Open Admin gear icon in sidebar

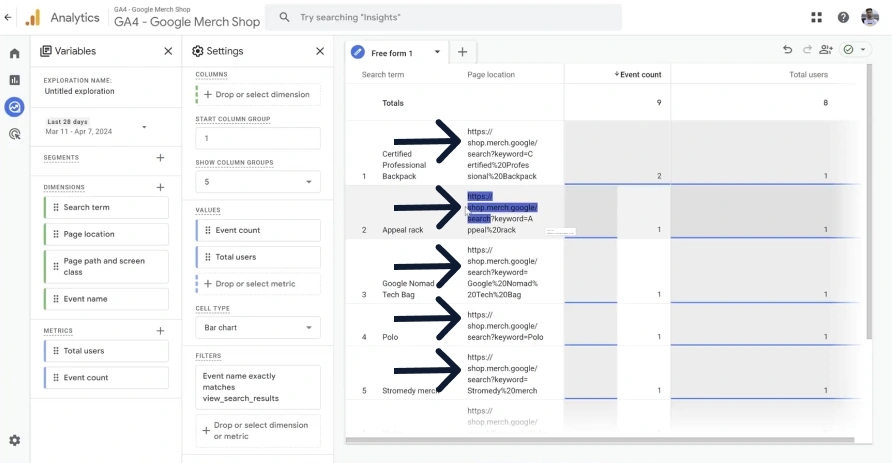pyautogui.click(x=15, y=440)
